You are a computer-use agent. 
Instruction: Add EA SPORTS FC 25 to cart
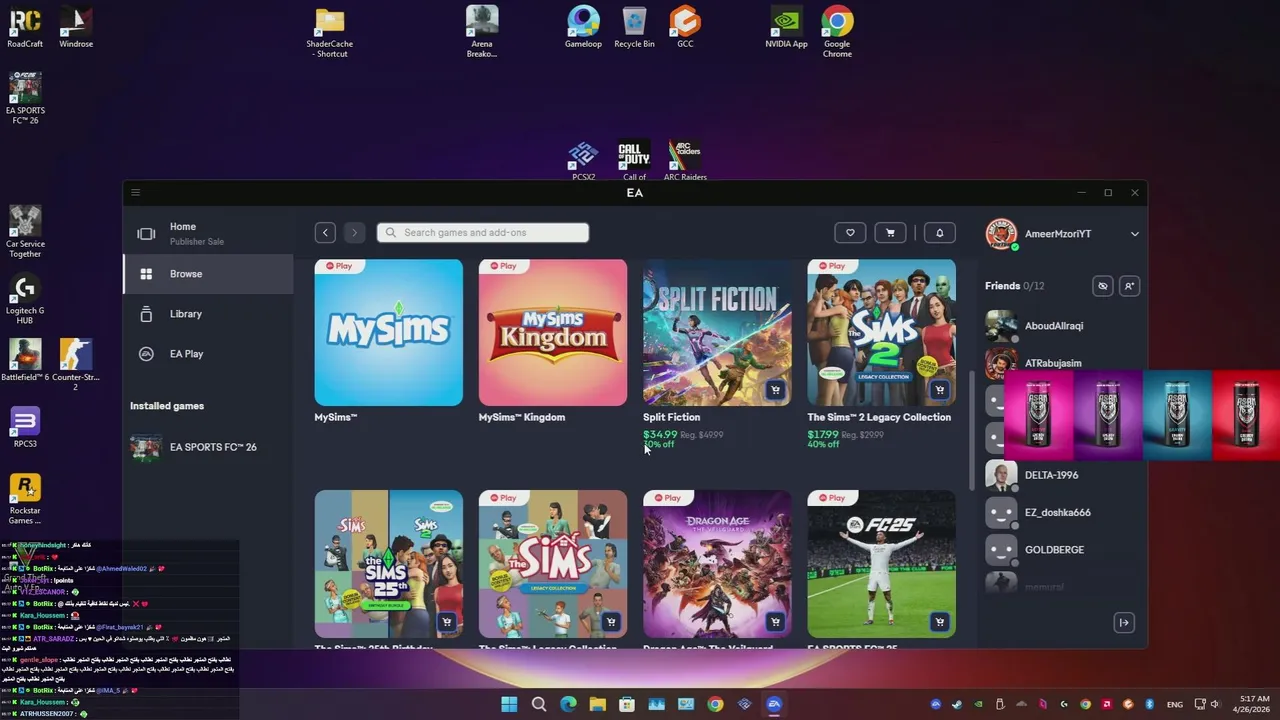939,622
